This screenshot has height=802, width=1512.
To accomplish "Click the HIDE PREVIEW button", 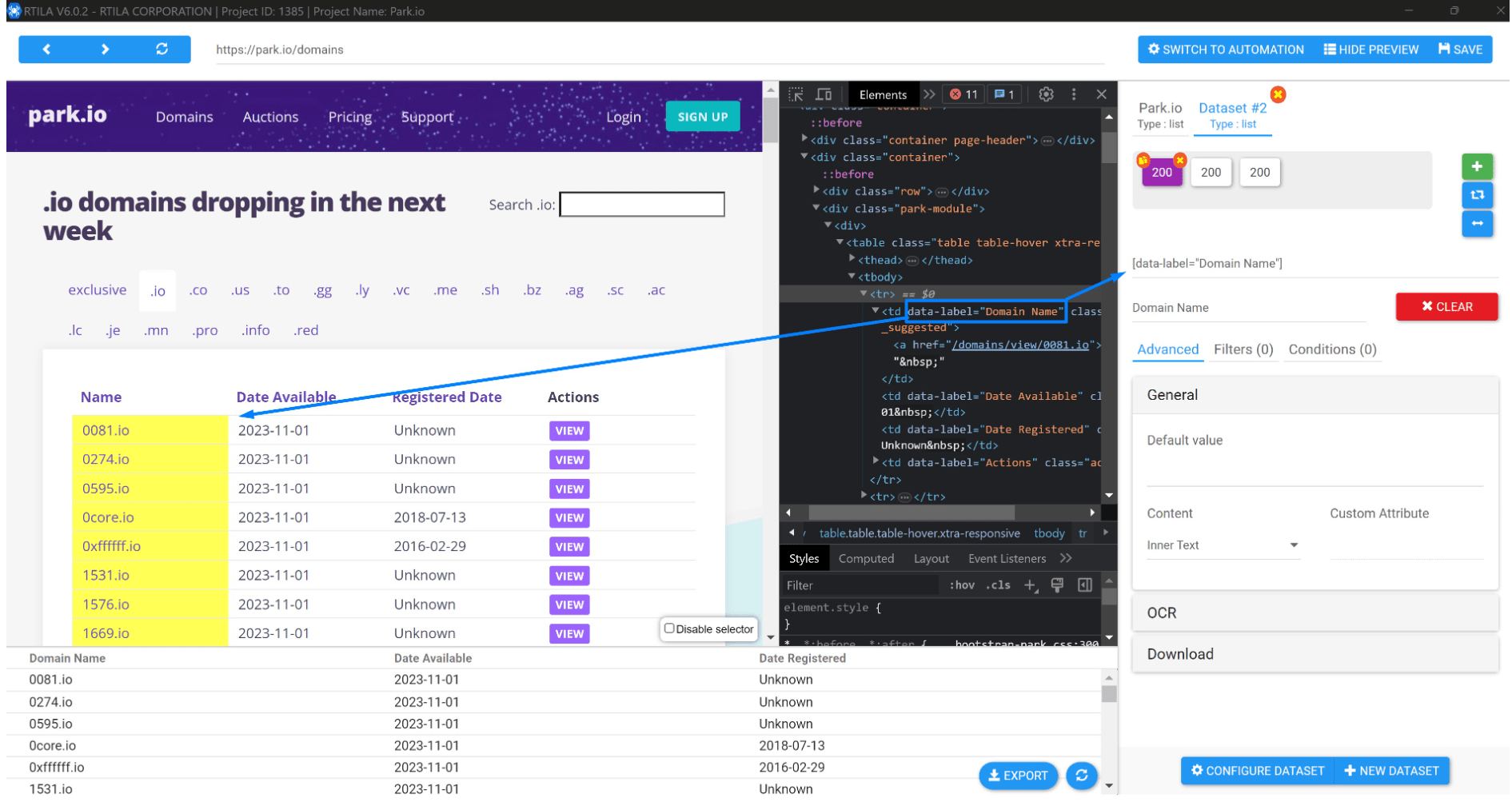I will (1370, 50).
